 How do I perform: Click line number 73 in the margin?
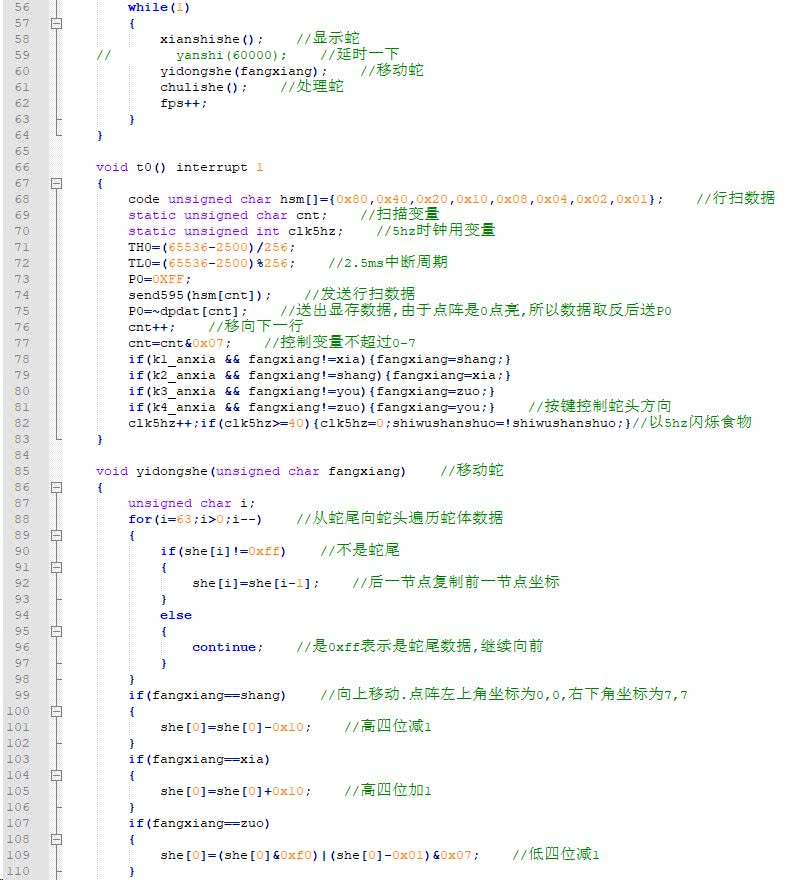click(22, 279)
